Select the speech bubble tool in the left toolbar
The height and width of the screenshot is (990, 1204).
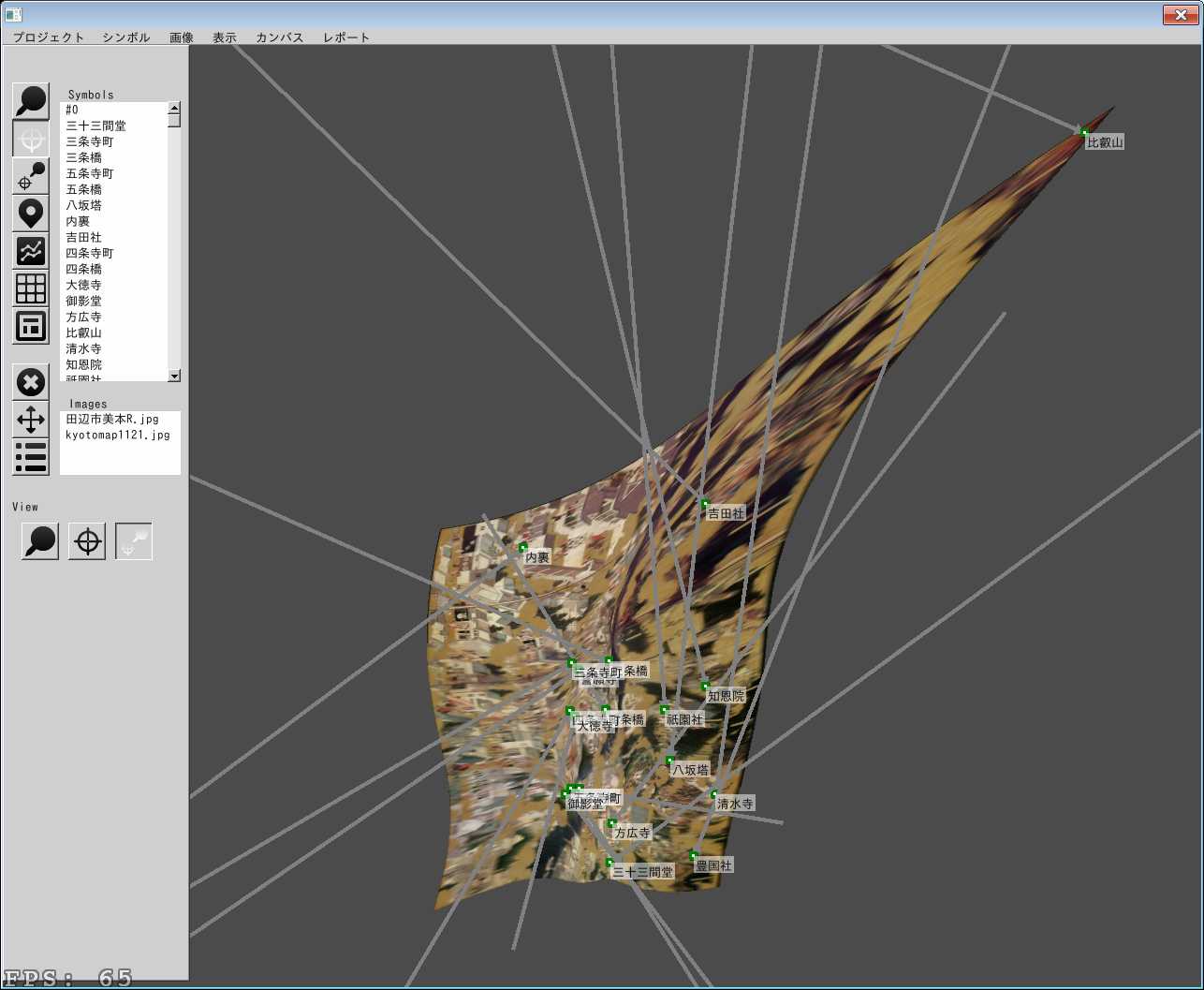point(31,101)
